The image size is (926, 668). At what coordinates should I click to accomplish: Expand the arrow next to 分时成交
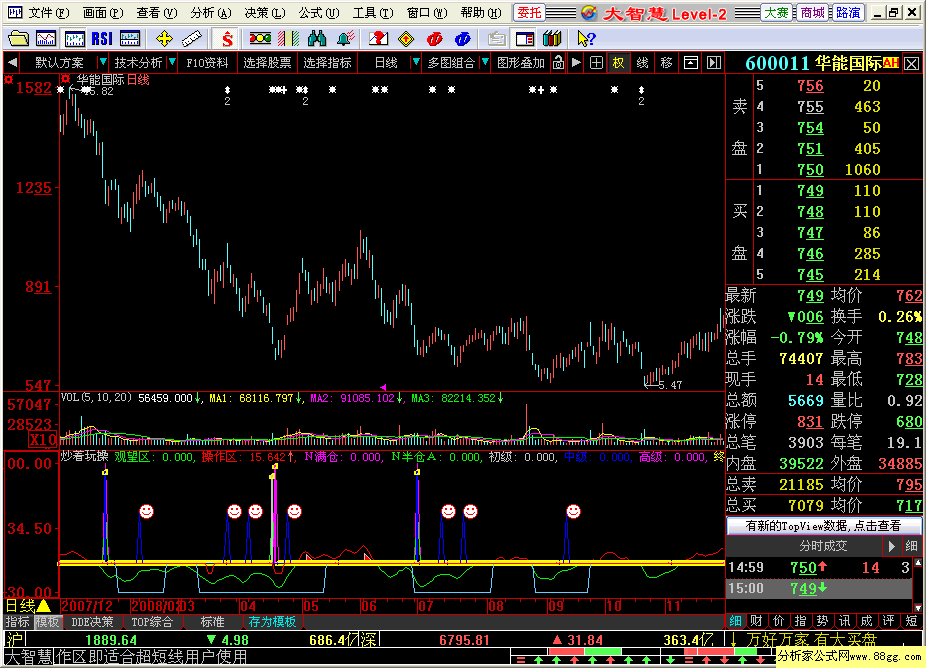tap(892, 546)
